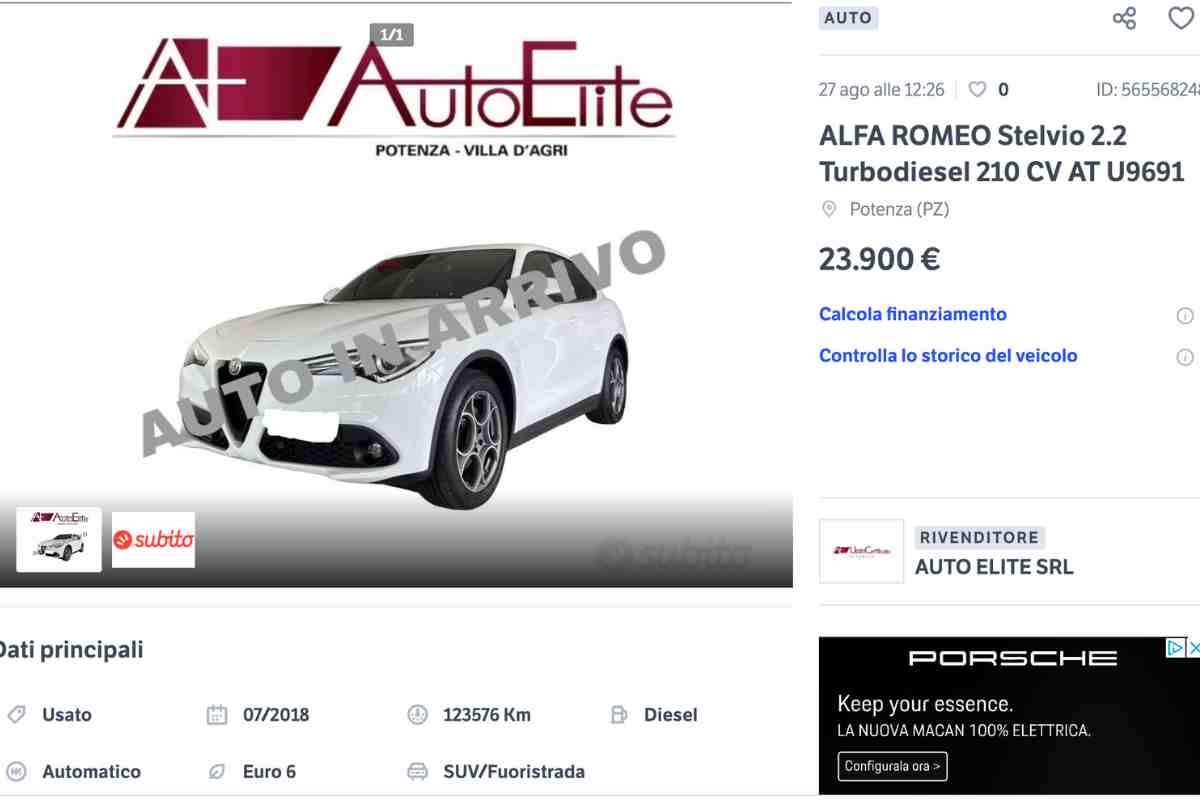Open Controlla lo storico del veicolo
This screenshot has width=1200, height=800.
click(x=948, y=355)
